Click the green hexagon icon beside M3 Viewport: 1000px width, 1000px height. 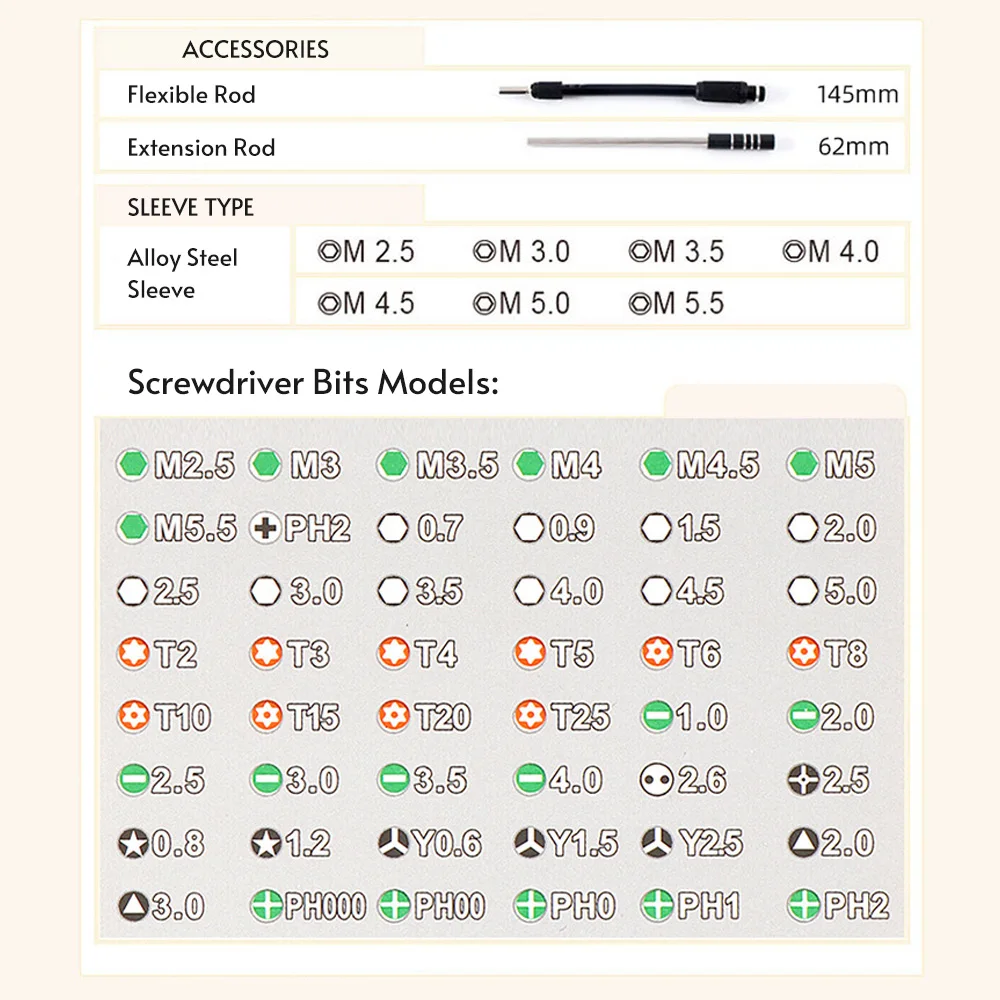(265, 464)
